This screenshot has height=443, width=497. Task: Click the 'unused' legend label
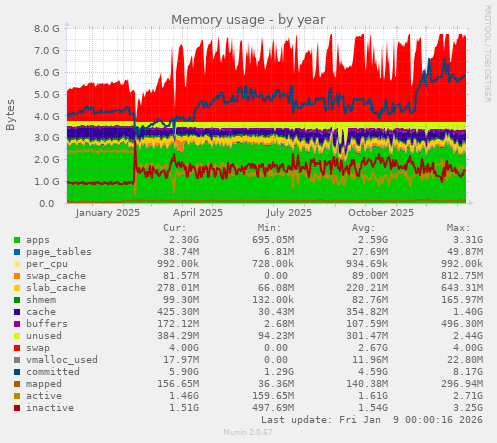[44, 336]
